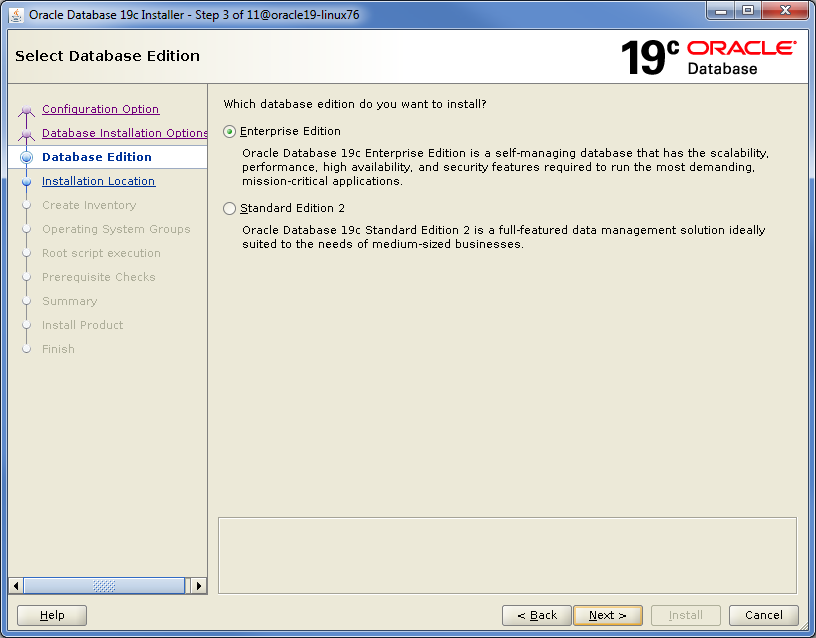The width and height of the screenshot is (816, 638).
Task: Click the Cancel button to exit installation
Action: 763,615
